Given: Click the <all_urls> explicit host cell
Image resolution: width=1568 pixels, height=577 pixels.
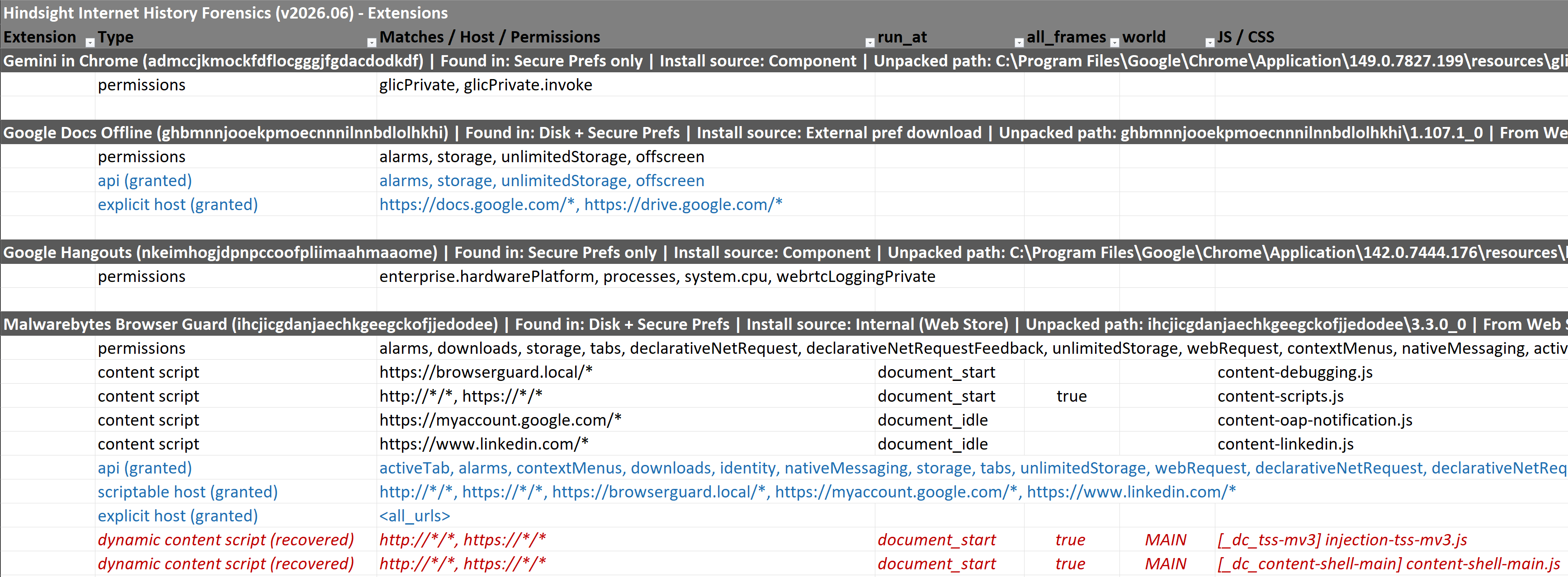Looking at the screenshot, I should pyautogui.click(x=626, y=516).
